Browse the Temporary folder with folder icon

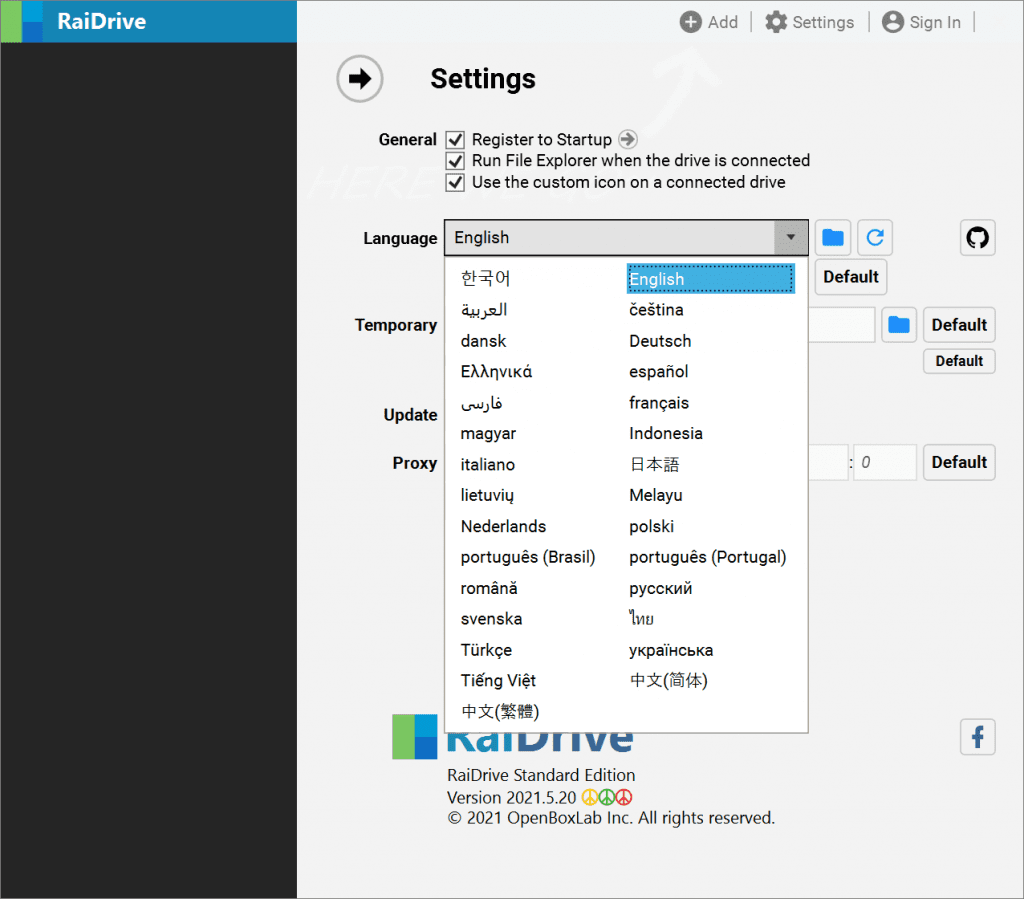[899, 325]
